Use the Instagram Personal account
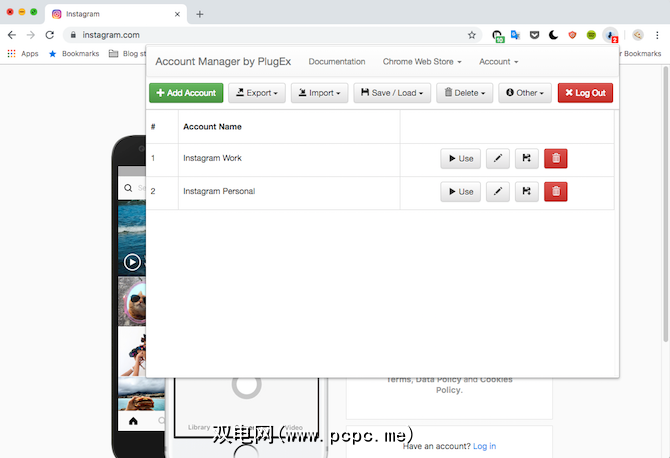670x458 pixels. point(461,191)
